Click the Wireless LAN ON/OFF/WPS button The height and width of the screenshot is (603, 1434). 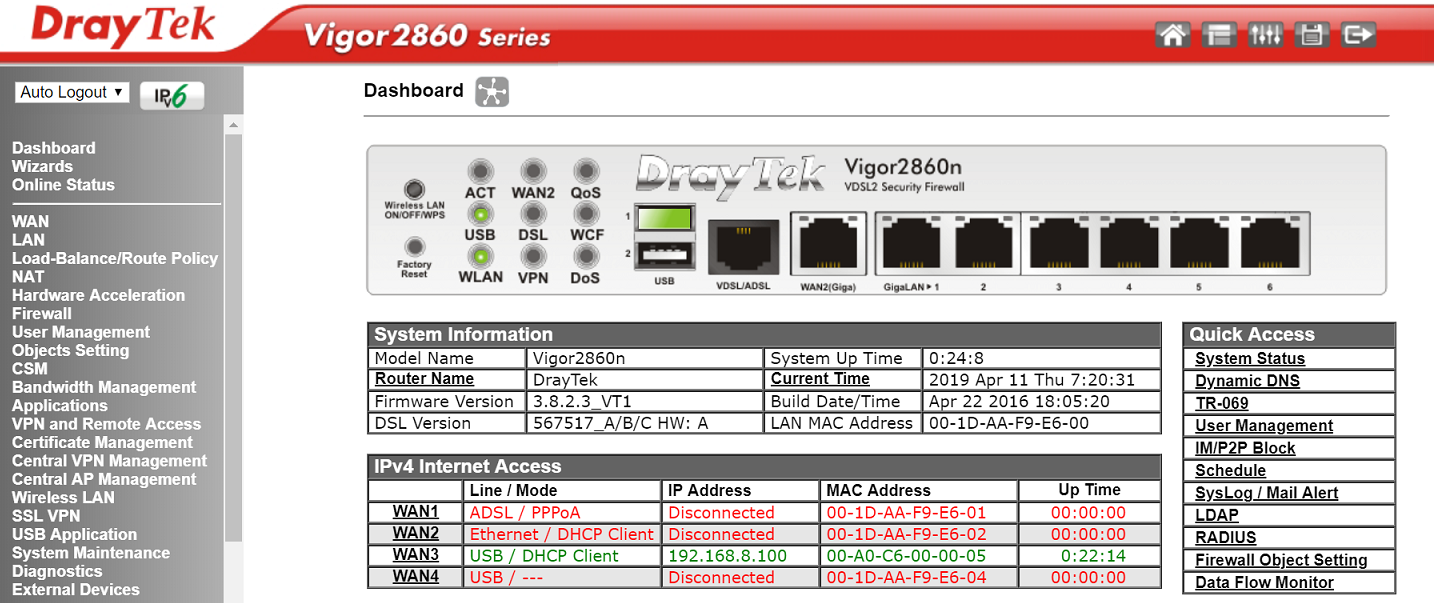(413, 189)
